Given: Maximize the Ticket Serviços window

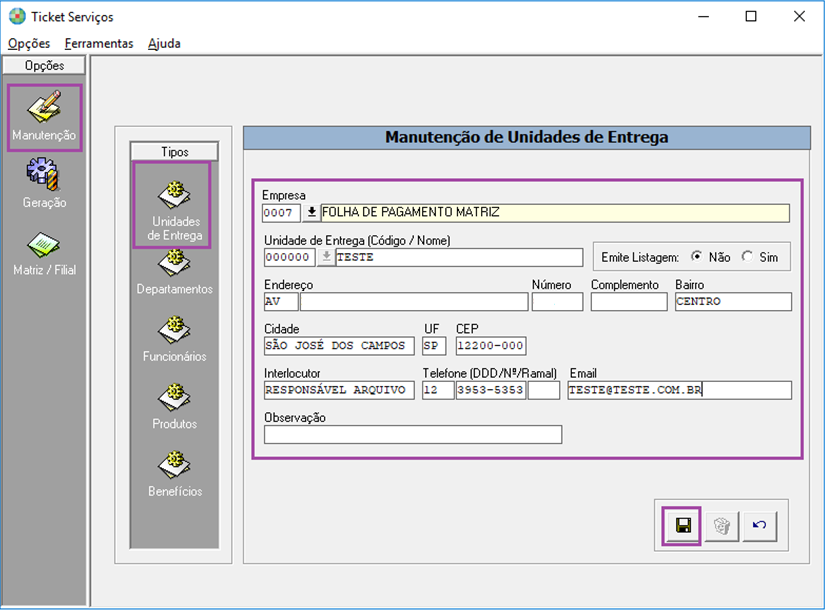Looking at the screenshot, I should pyautogui.click(x=751, y=16).
